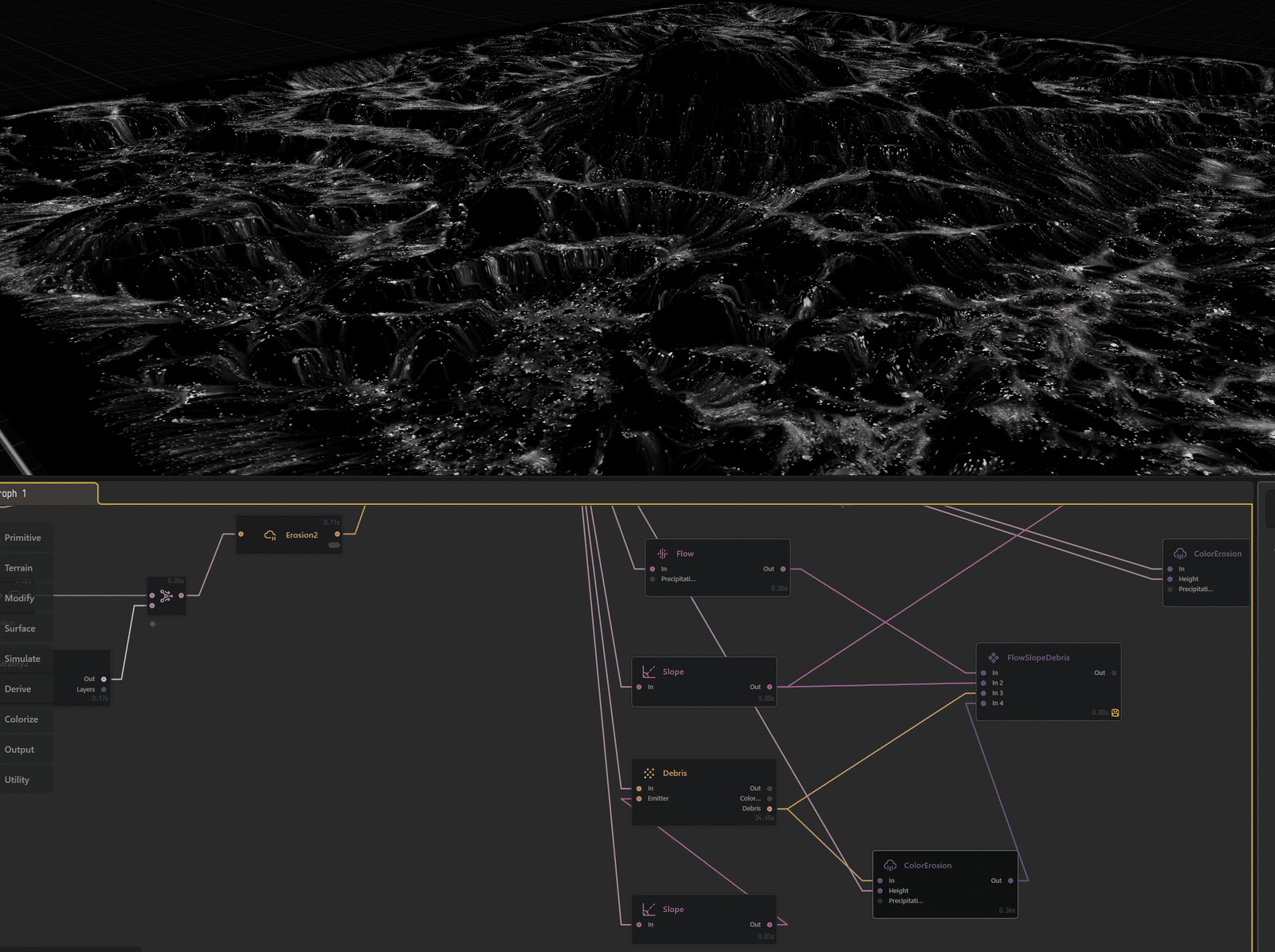Viewport: 1275px width, 952px height.
Task: Switch to the Graph 1 tab
Action: tap(48, 493)
